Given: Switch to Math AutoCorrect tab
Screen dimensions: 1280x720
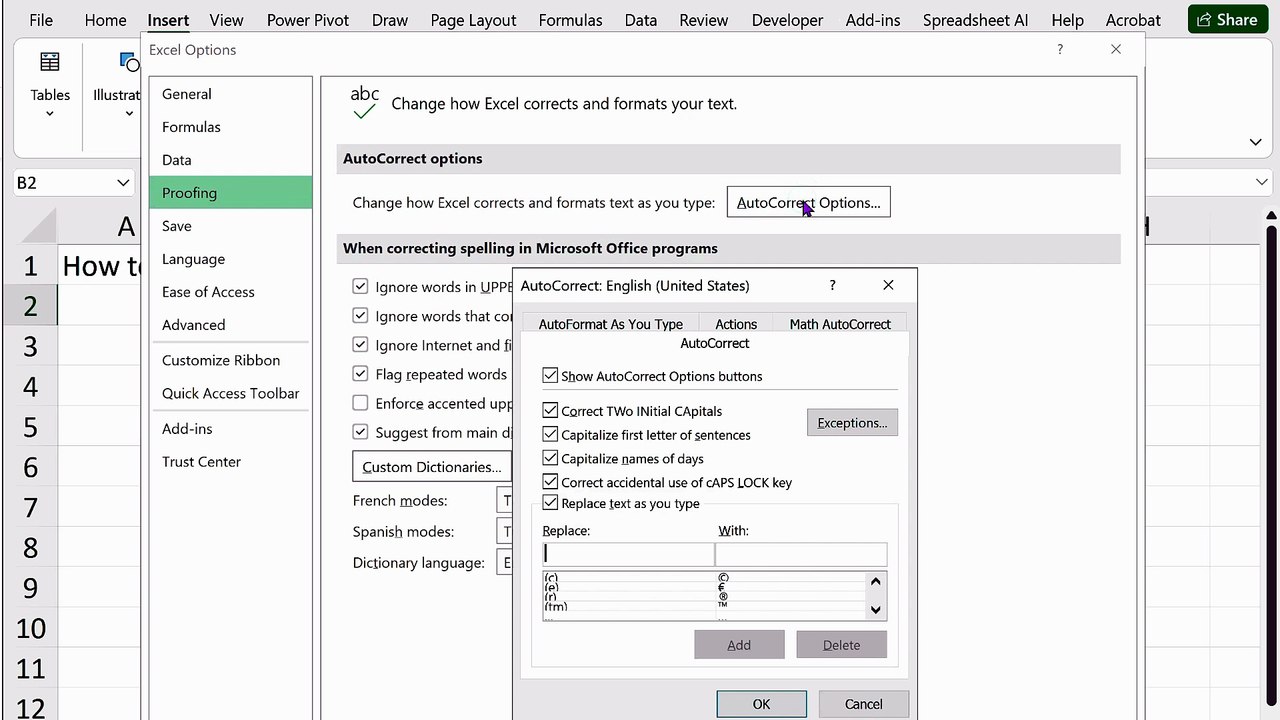Looking at the screenshot, I should tap(840, 324).
